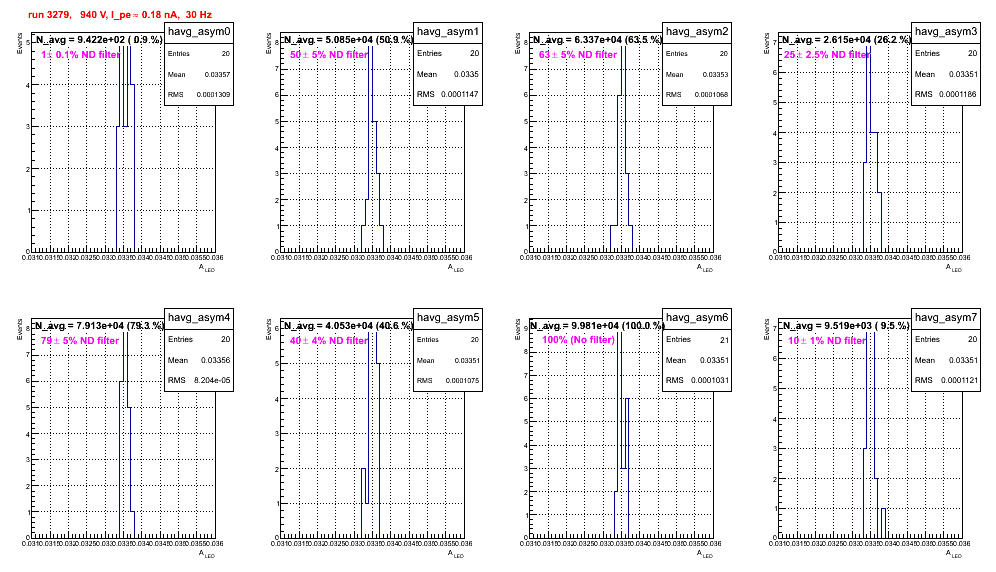Image resolution: width=996 pixels, height=572 pixels.
Task: Click RMS 0.0001121 in havg_asym7 stats
Action: click(x=946, y=381)
